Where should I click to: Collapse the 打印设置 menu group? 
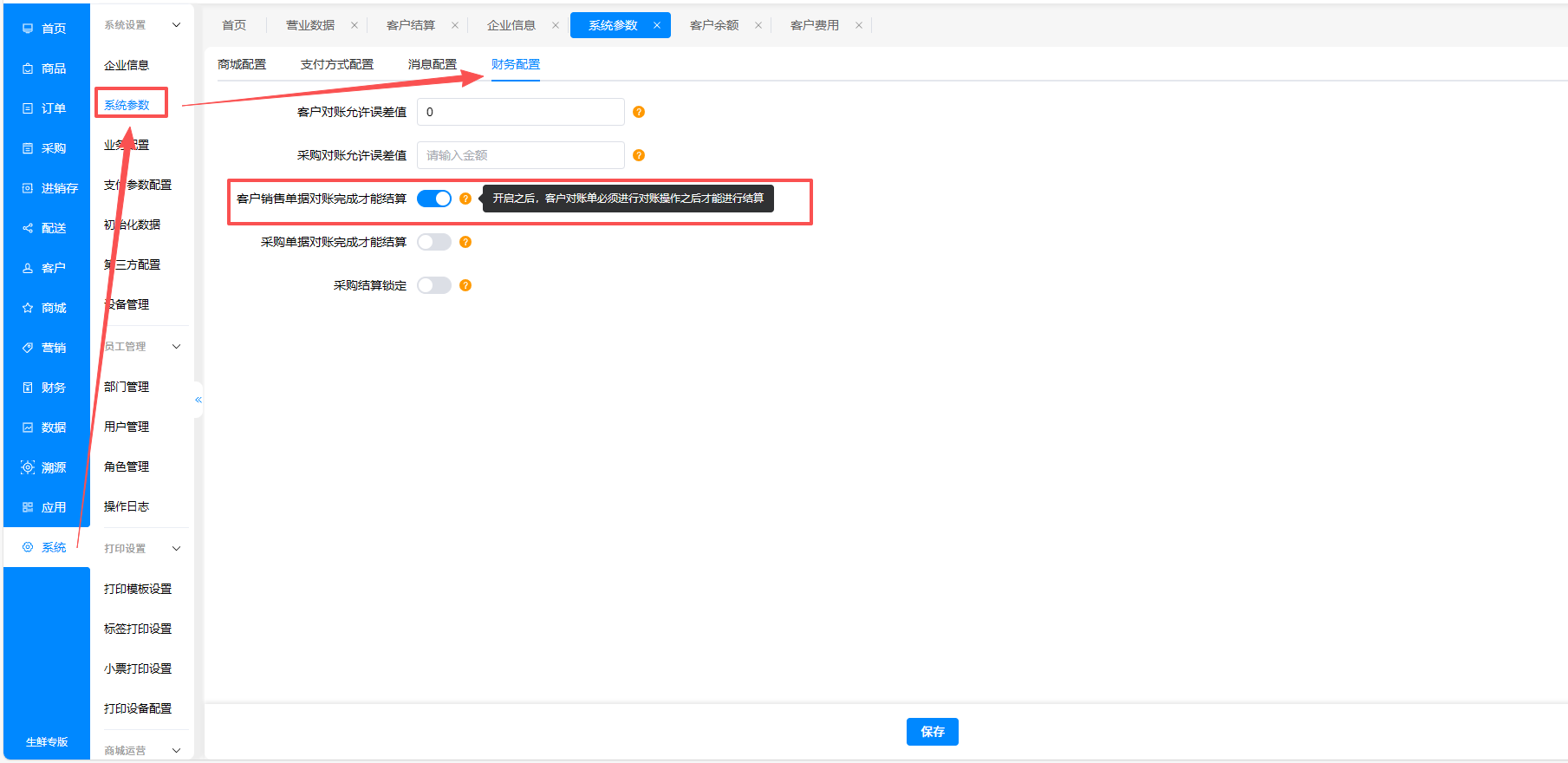[177, 548]
